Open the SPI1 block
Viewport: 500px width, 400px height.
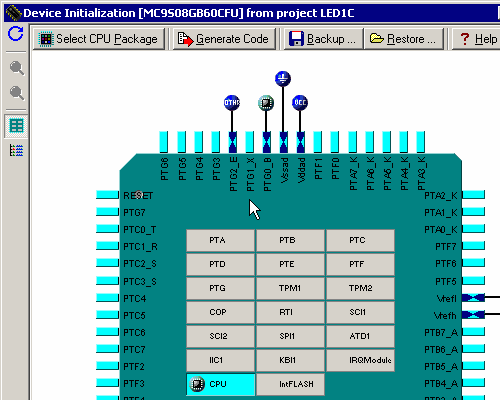tap(290, 336)
